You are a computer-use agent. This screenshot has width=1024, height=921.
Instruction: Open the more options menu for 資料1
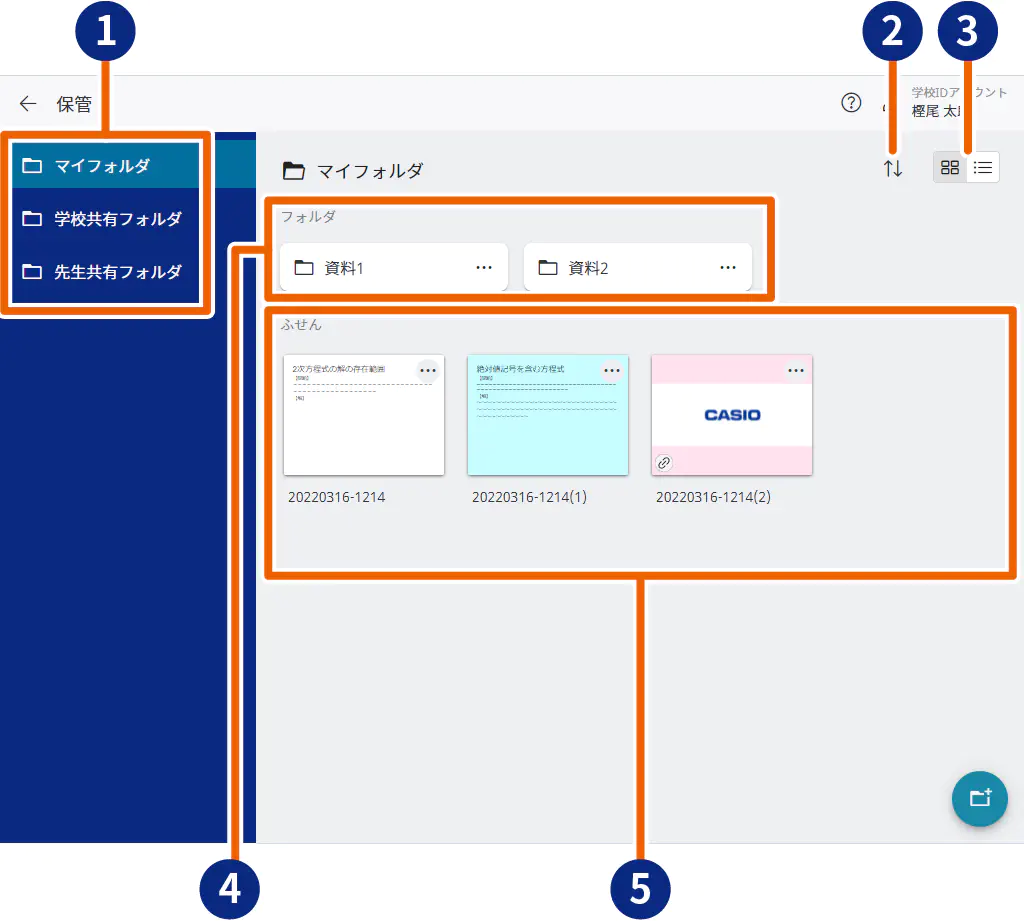tap(484, 268)
